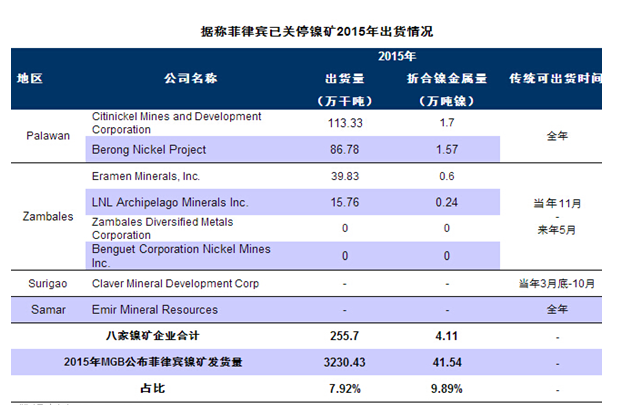Select the Berong Nickel Project row

pos(149,149)
